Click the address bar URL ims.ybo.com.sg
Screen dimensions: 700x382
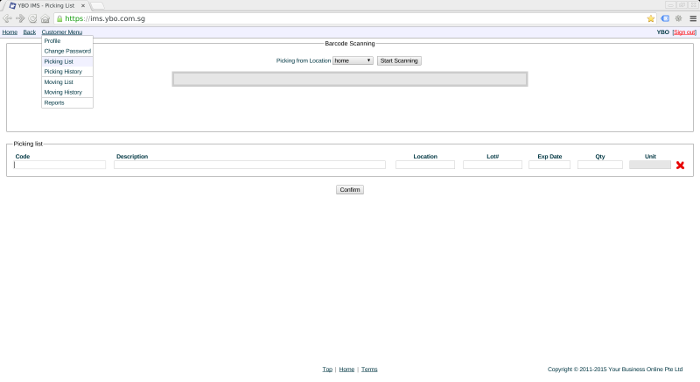105,19
